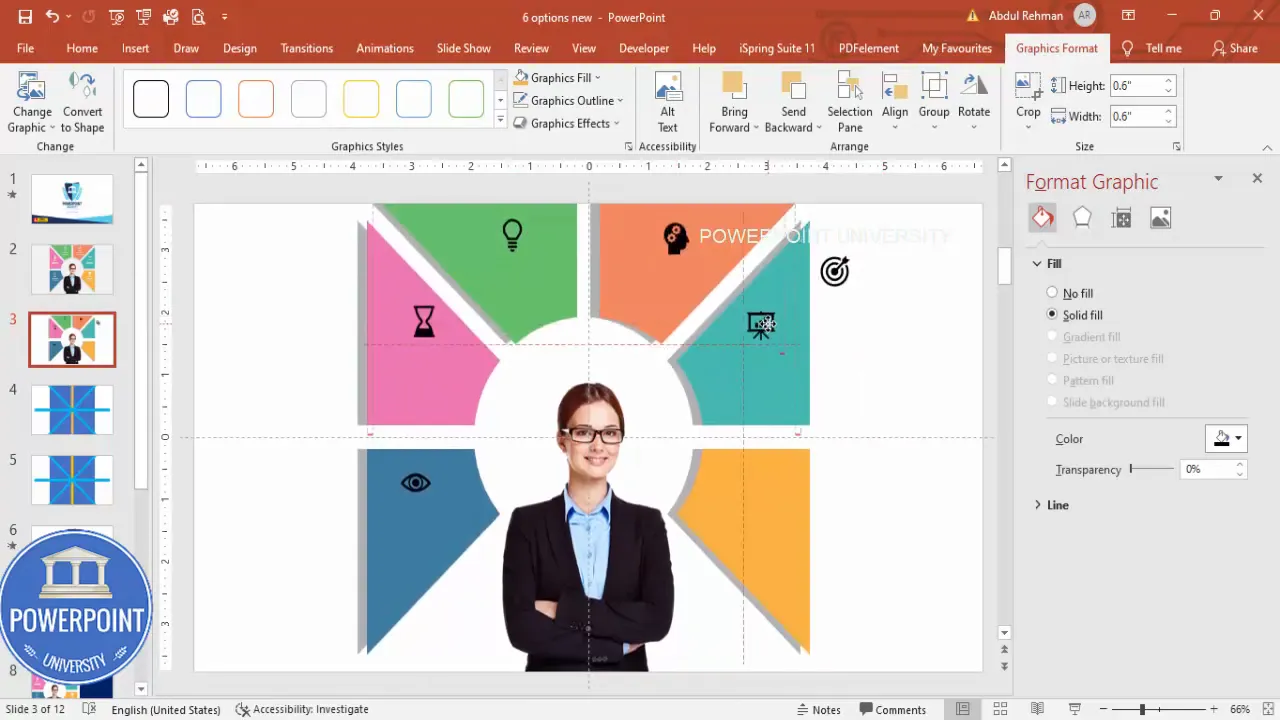This screenshot has width=1280, height=720.
Task: Adjust the Transparency slider
Action: [1152, 469]
